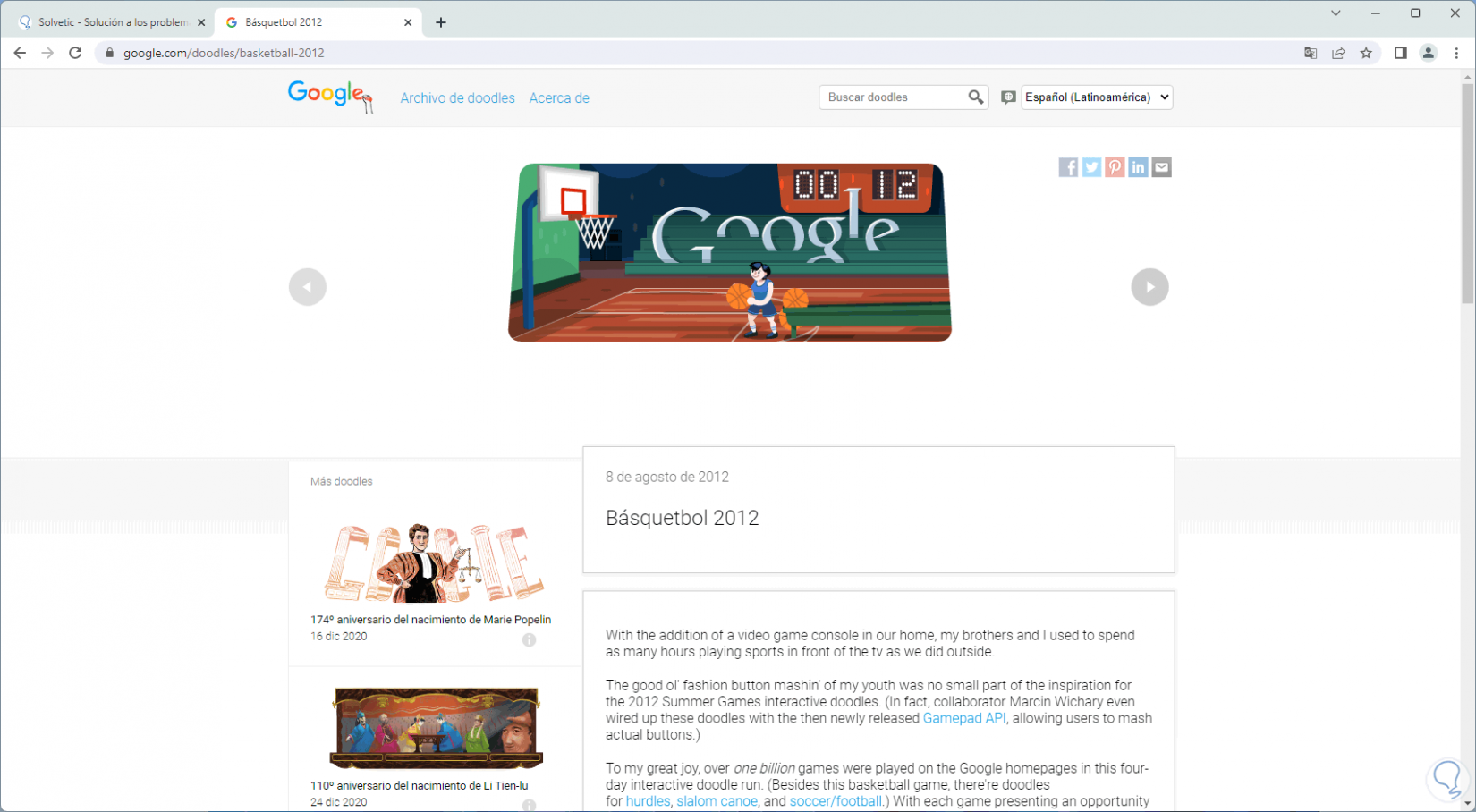Open the hurdles doodle link
1476x812 pixels.
pos(648,801)
